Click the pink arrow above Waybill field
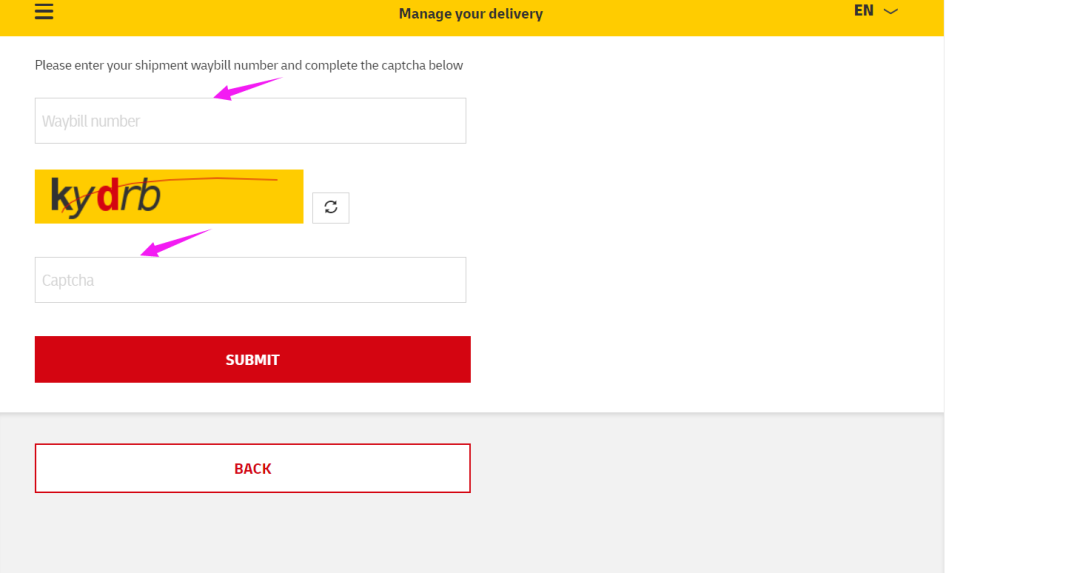The height and width of the screenshot is (573, 1080). pos(247,89)
